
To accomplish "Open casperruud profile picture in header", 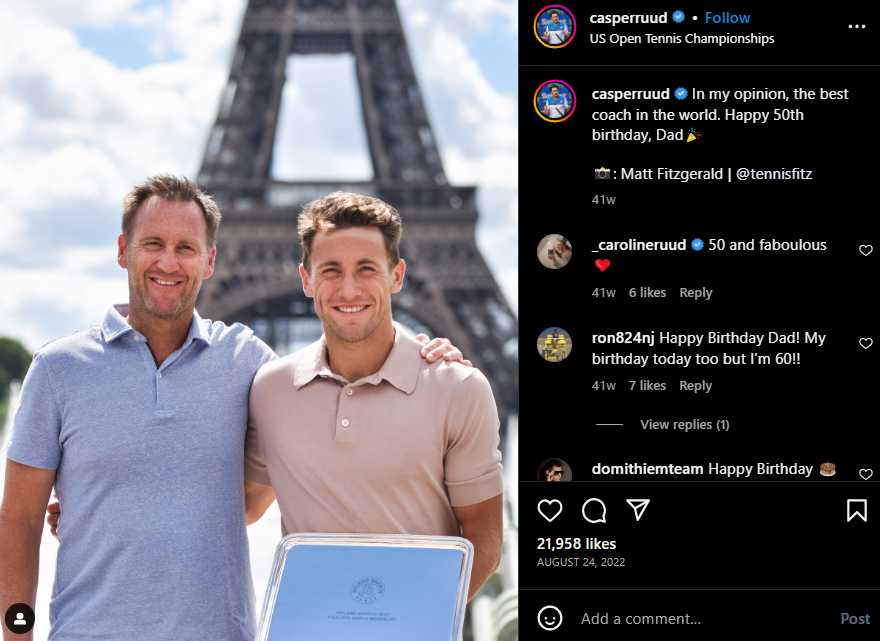I will coord(554,26).
